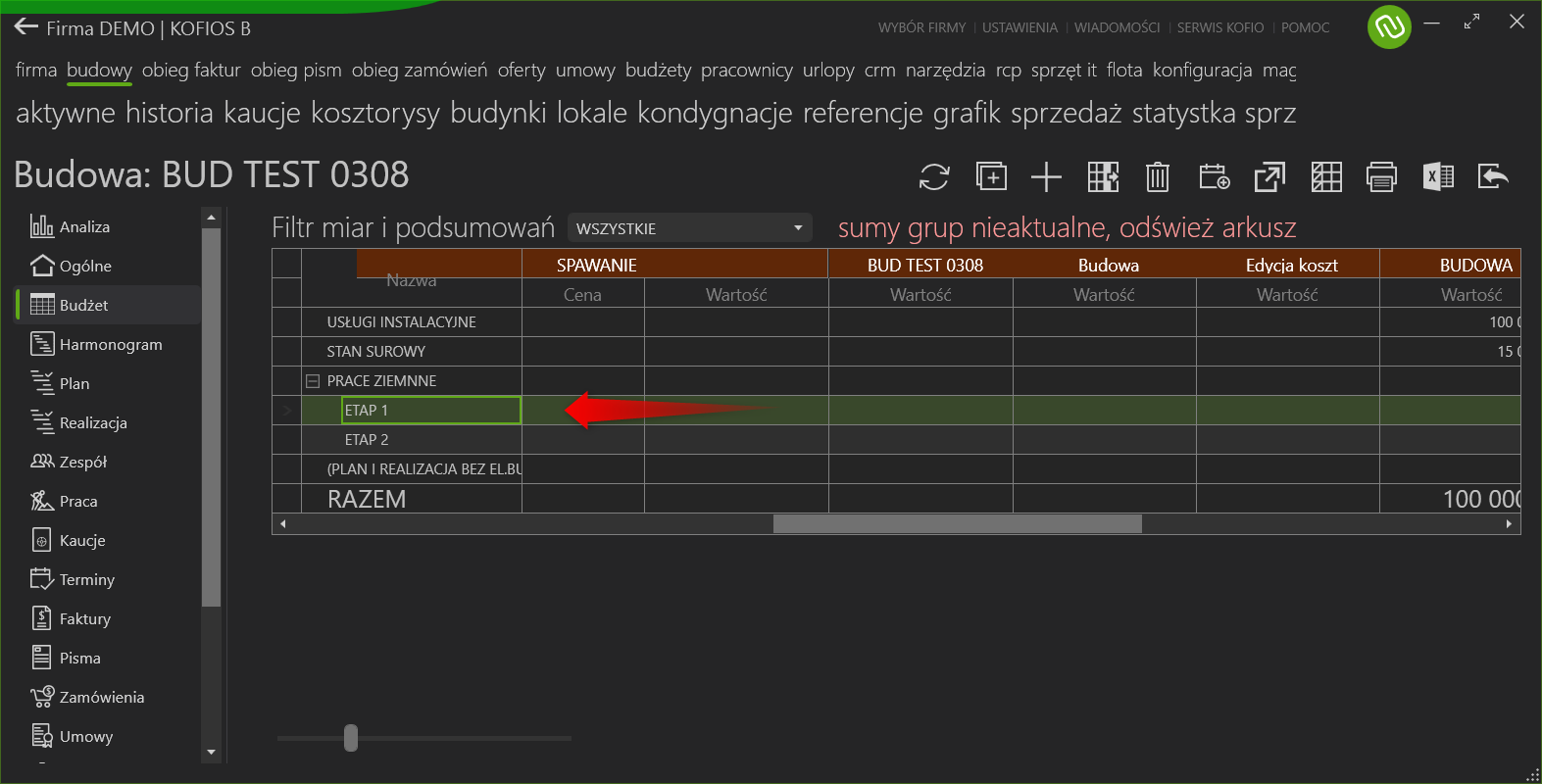This screenshot has width=1542, height=784.
Task: Open in external window icon
Action: point(1269,176)
